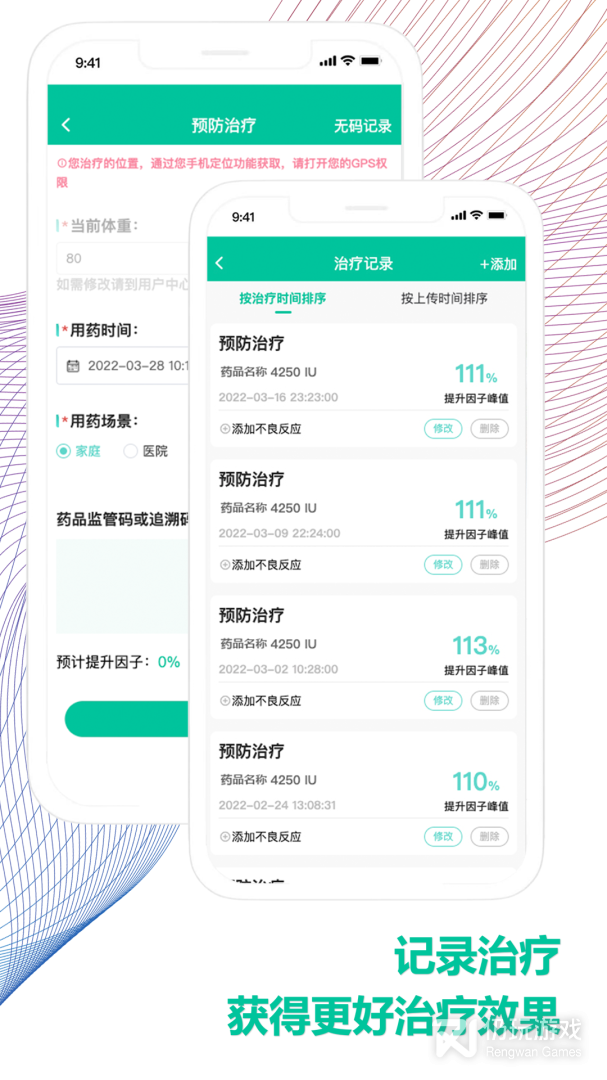The image size is (607, 1080).
Task: Click 删除 on the 2022-02-24 record
Action: coord(489,837)
